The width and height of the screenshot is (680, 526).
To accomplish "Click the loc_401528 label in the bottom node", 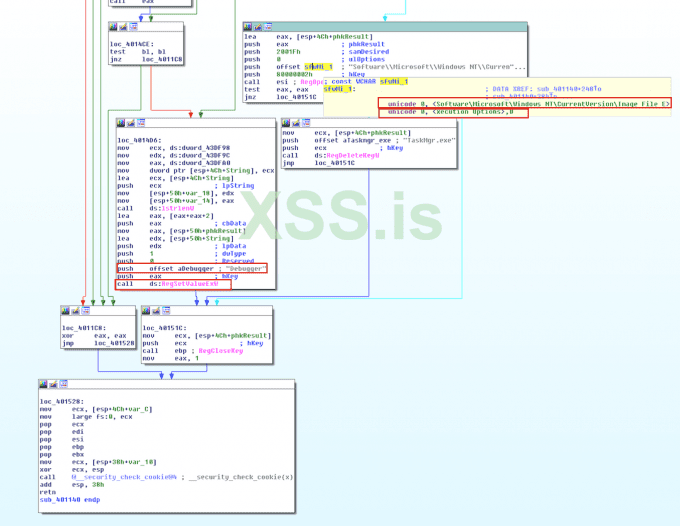I will [x=62, y=402].
